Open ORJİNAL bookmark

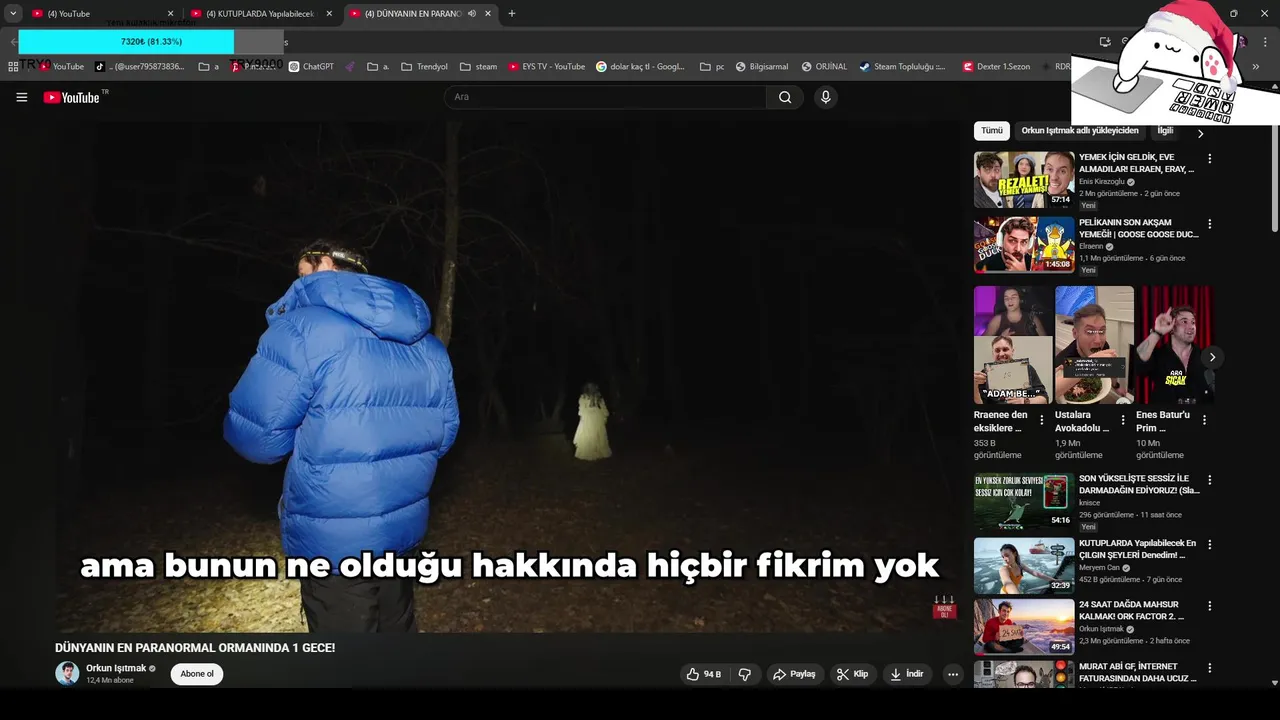[823, 67]
